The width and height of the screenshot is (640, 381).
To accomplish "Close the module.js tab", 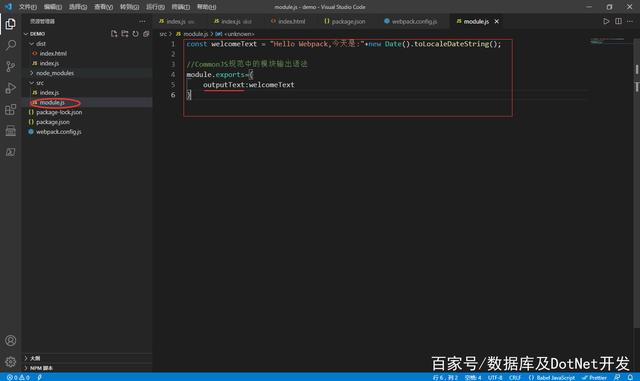I will (x=497, y=21).
